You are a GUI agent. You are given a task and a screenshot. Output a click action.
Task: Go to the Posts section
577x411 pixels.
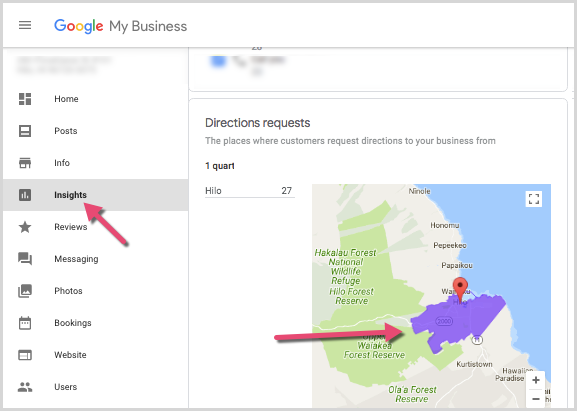[66, 131]
